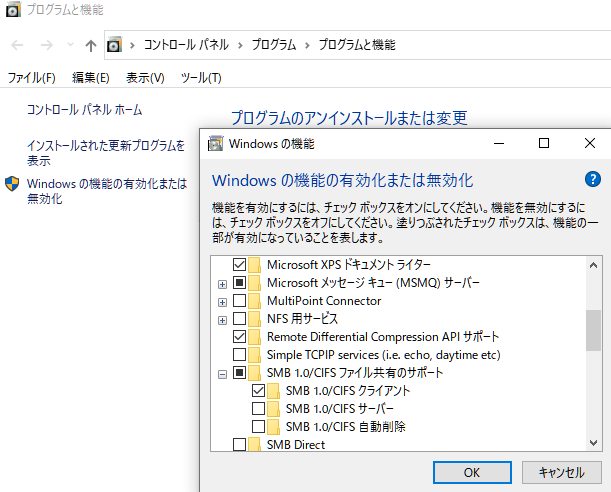Screen dimensions: 611x492
Task: Uncheck Microsoft XPS ドキュメント ライター checkbox
Action: pos(239,265)
